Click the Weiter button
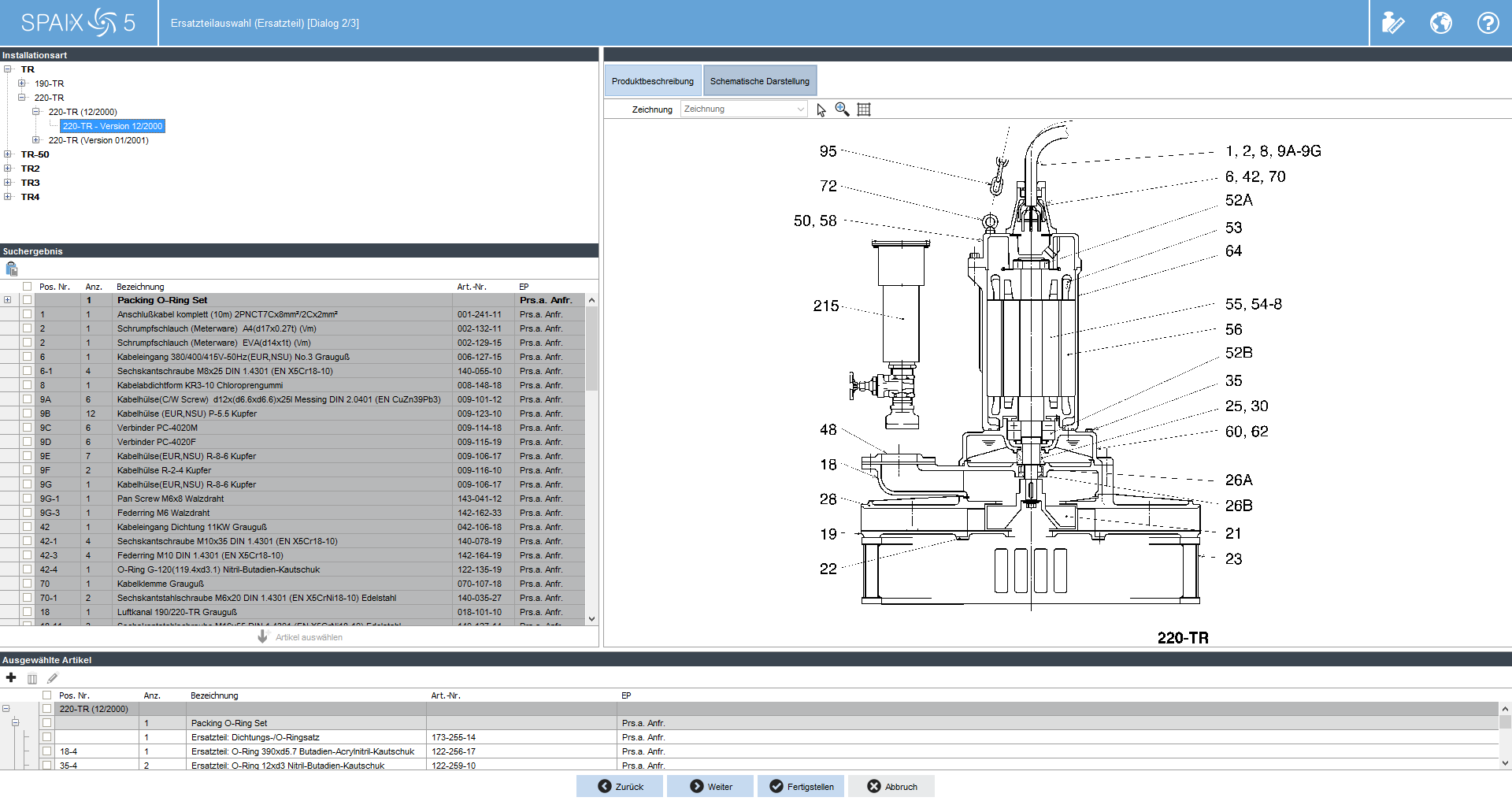Image resolution: width=1512 pixels, height=801 pixels. (x=711, y=786)
